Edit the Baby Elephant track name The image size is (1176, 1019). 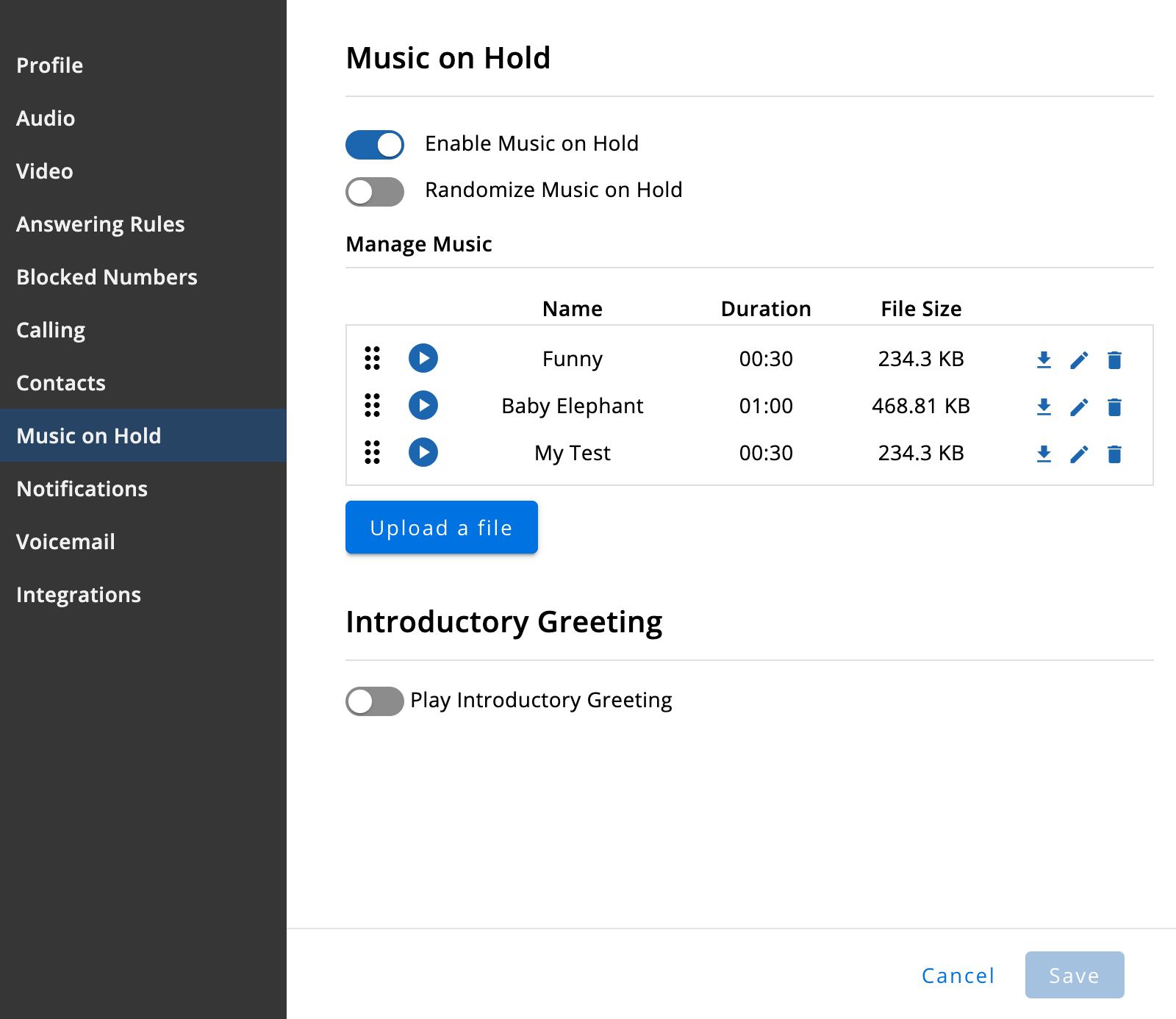pos(1079,407)
